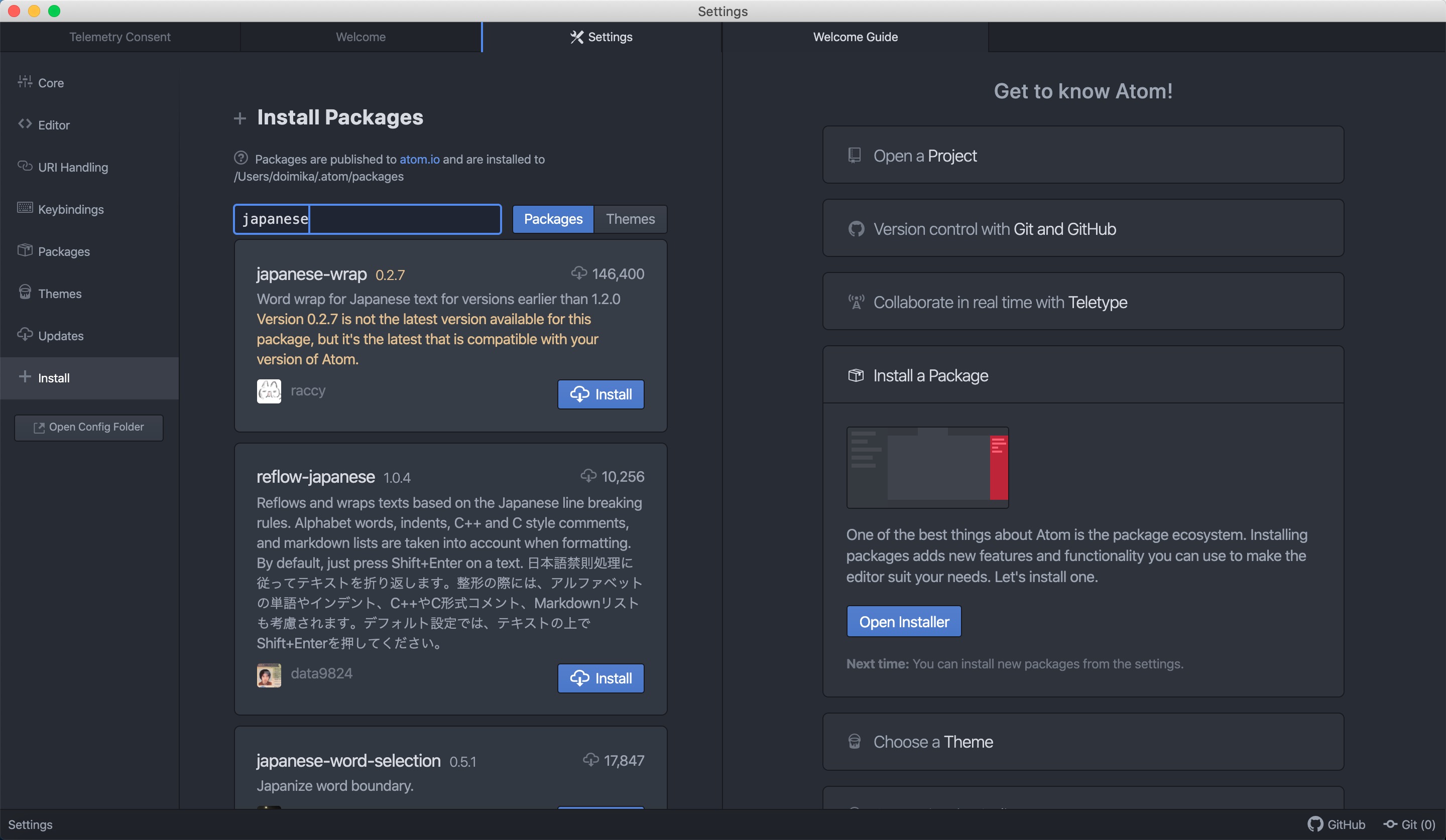Click the Install a Package preview thumbnail

coord(927,467)
